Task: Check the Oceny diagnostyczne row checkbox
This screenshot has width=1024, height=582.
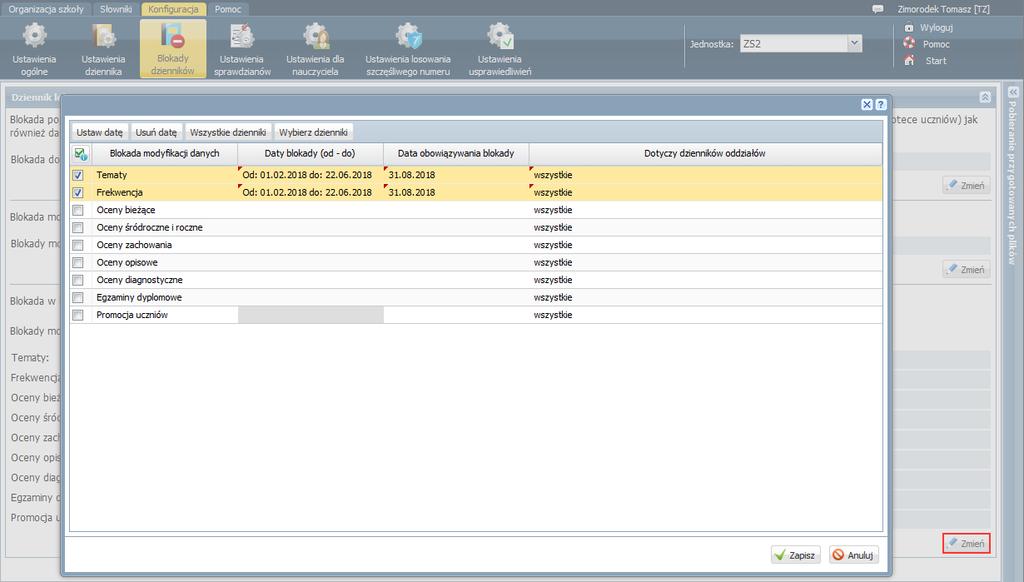Action: tap(78, 280)
